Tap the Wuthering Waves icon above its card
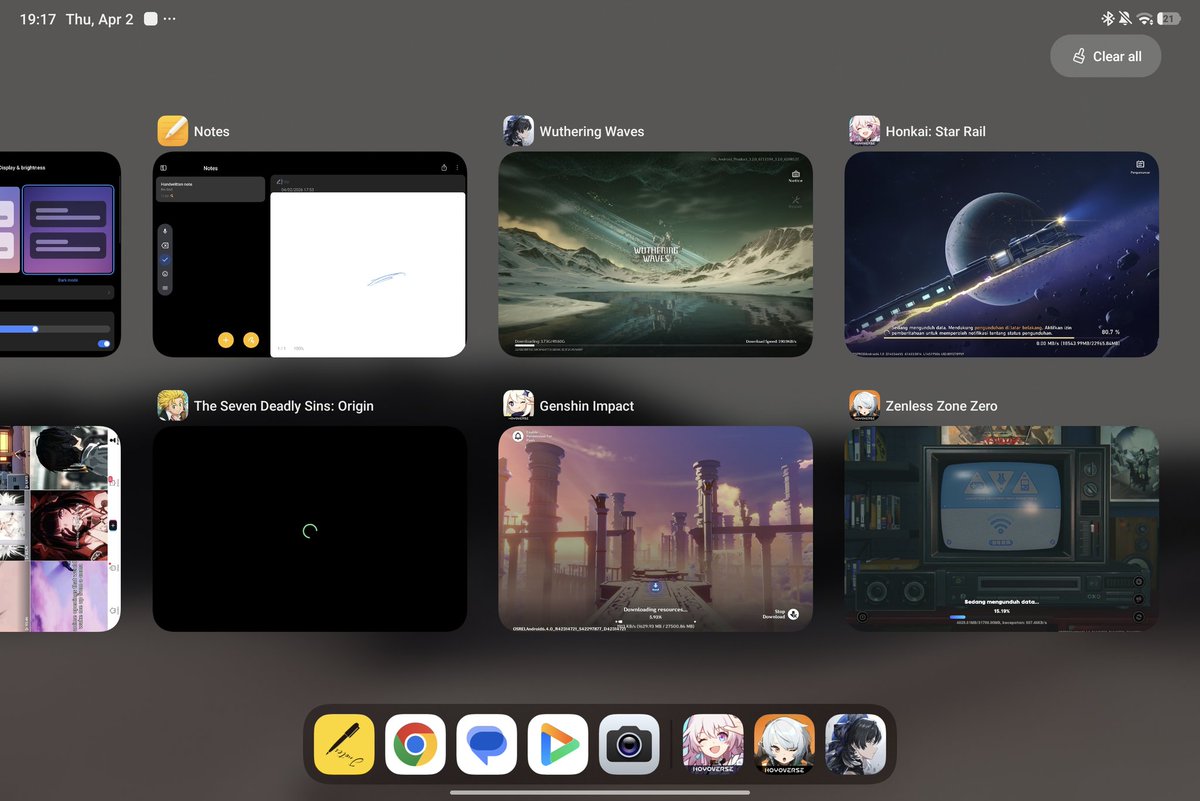Viewport: 1200px width, 801px height. [x=518, y=131]
